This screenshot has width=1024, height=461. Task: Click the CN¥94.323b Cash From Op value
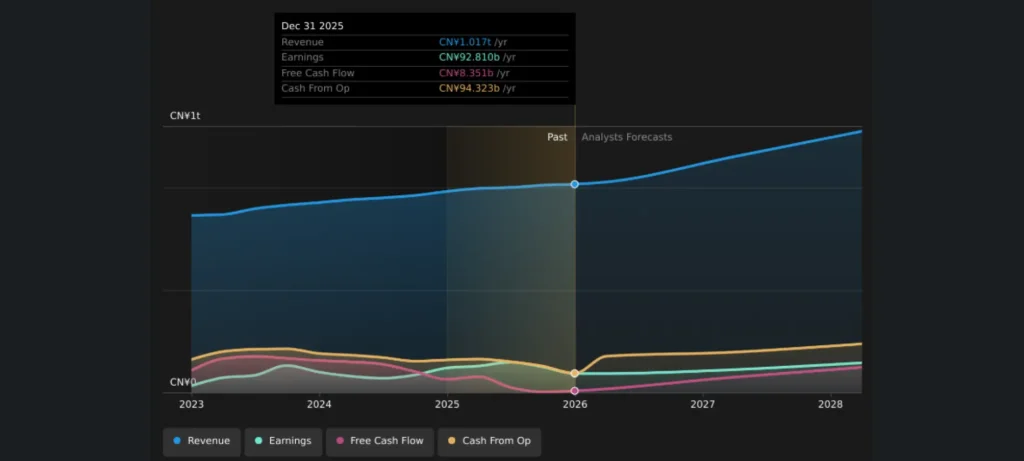click(469, 89)
